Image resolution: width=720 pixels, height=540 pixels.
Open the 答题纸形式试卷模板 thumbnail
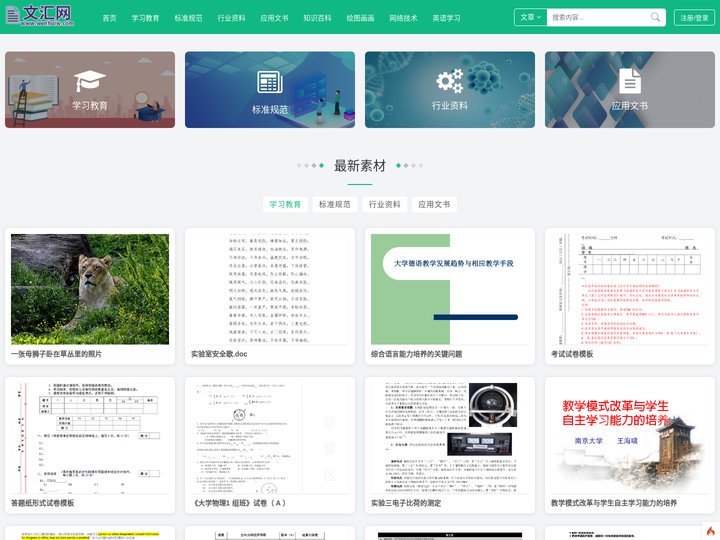(90, 438)
